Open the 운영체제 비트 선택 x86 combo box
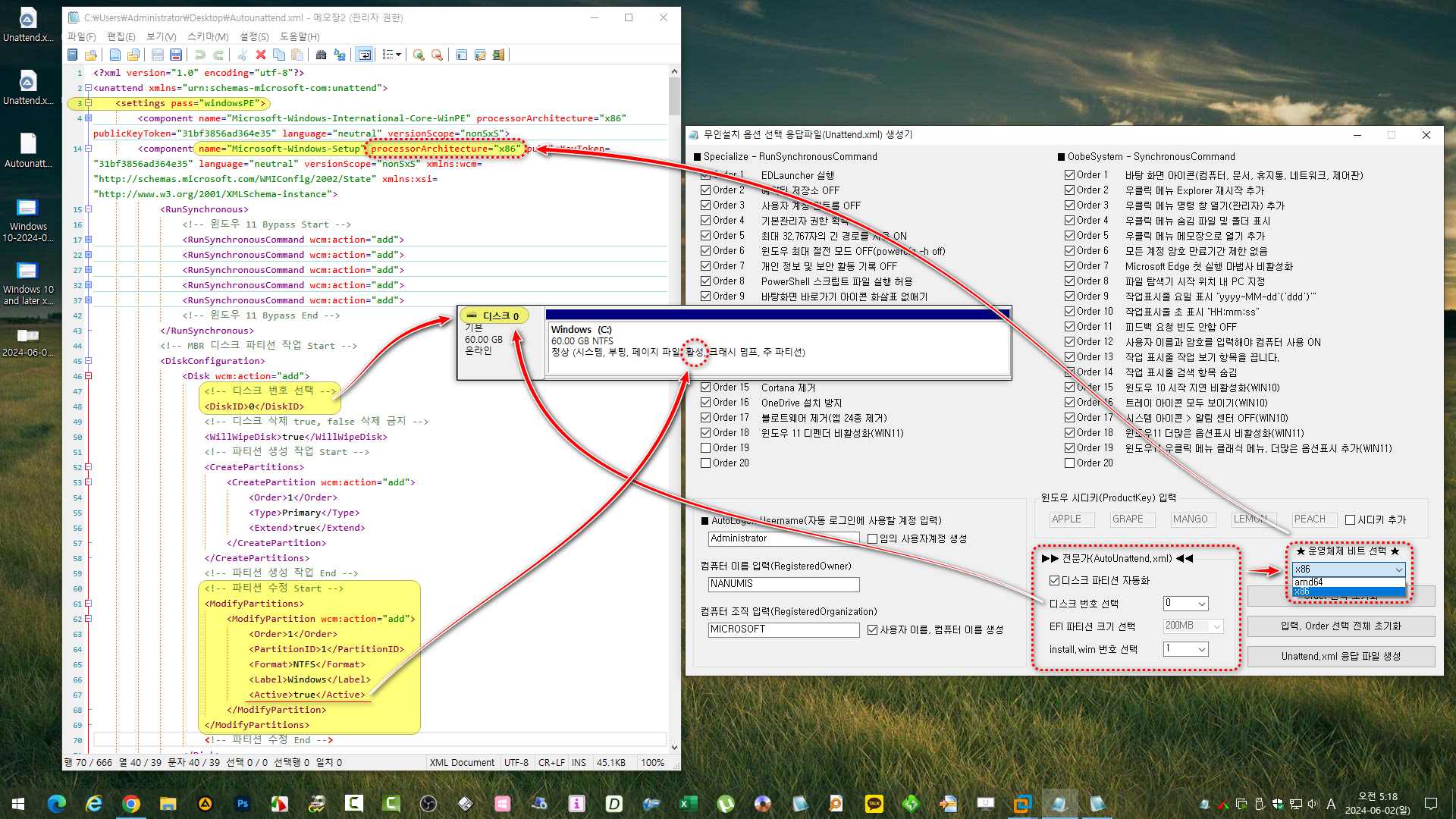 coord(1349,570)
